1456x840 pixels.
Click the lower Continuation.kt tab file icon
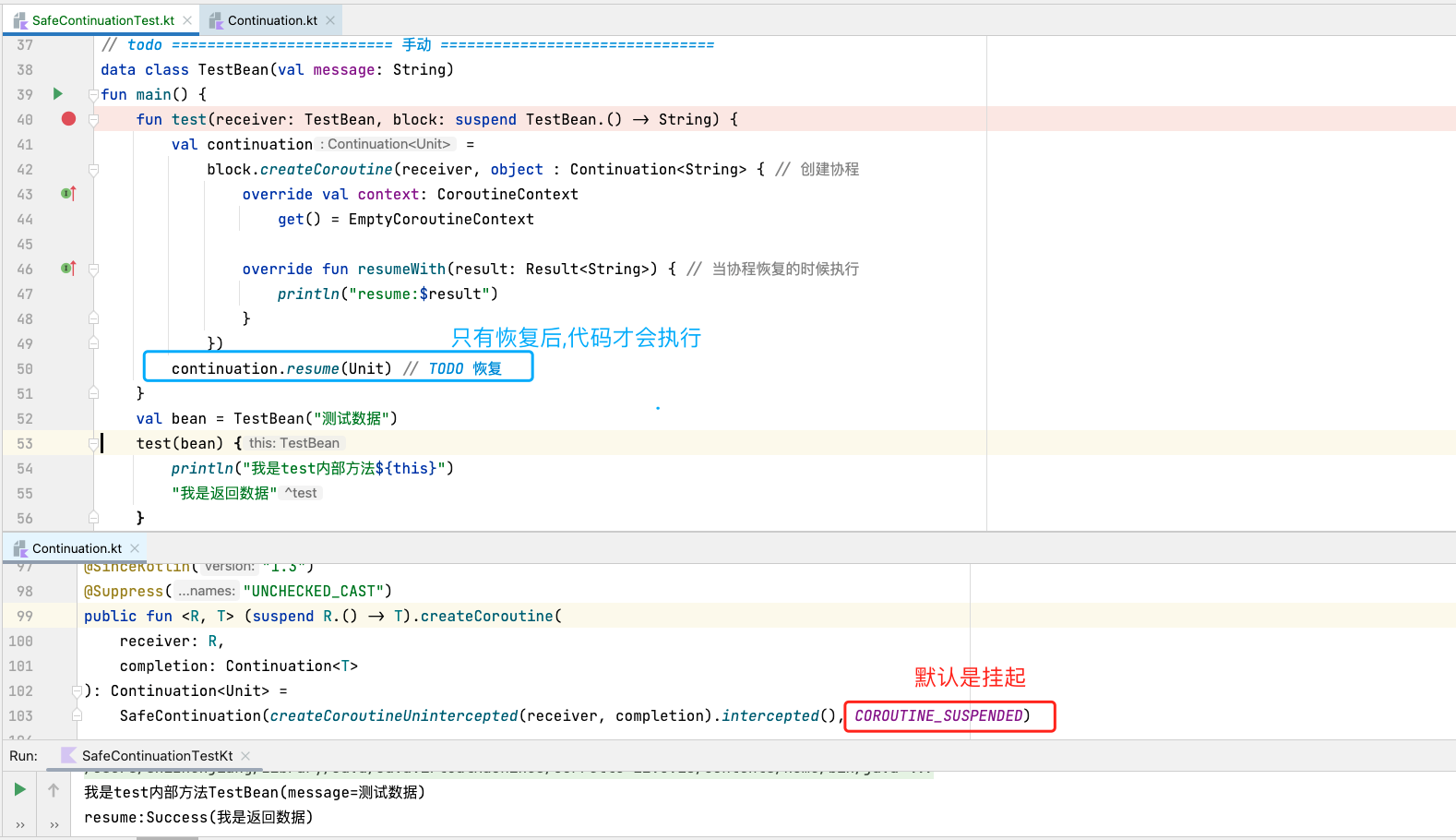pyautogui.click(x=20, y=548)
